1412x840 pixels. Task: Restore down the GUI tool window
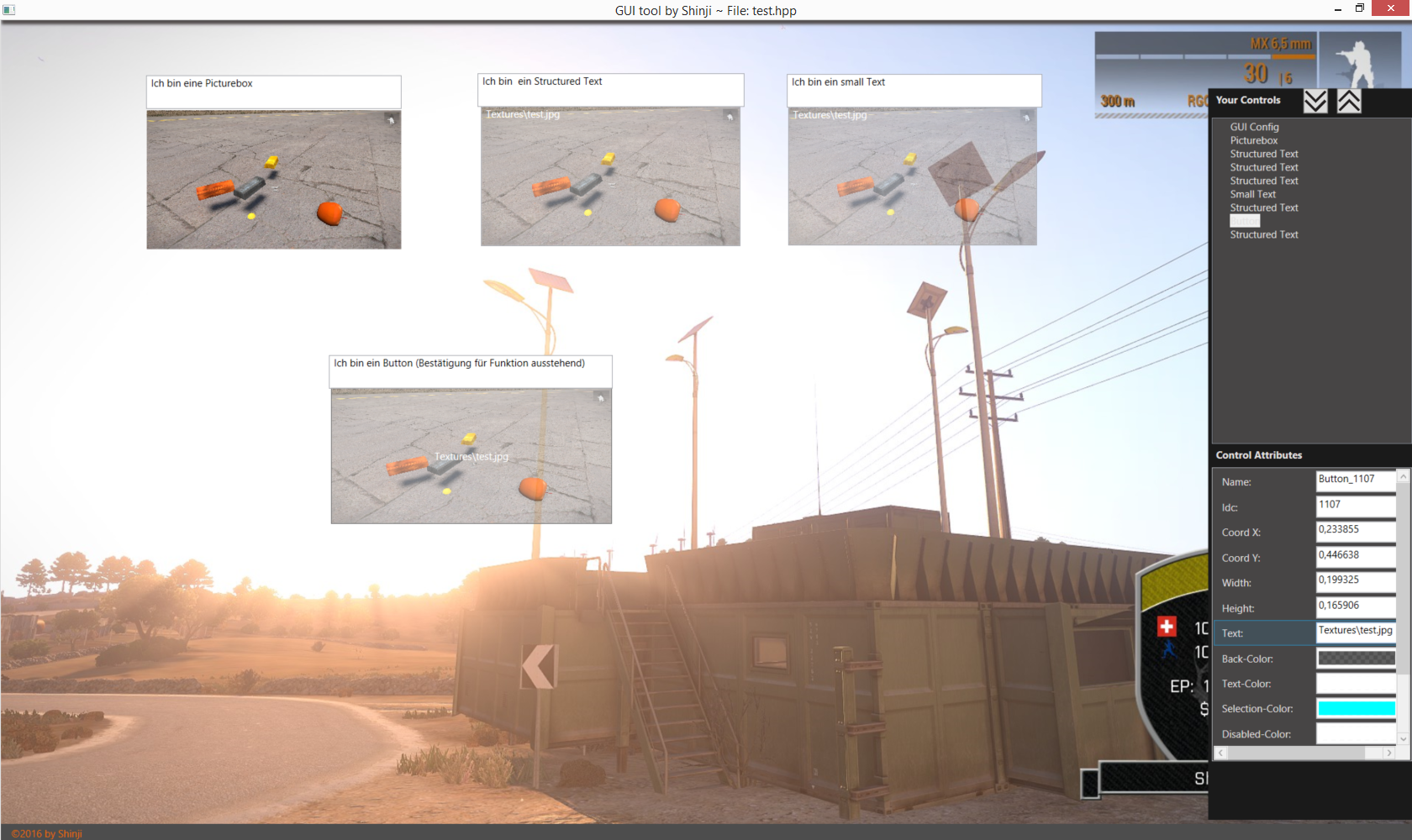click(x=1360, y=8)
